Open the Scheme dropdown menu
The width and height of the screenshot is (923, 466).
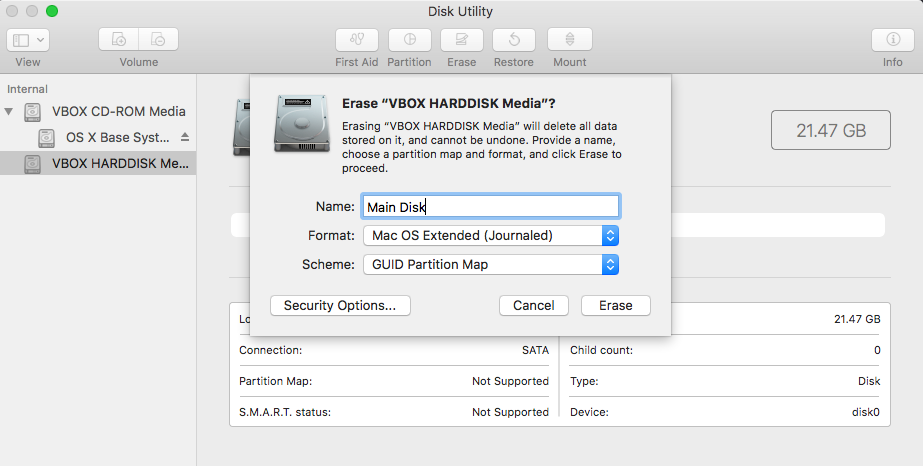point(491,265)
